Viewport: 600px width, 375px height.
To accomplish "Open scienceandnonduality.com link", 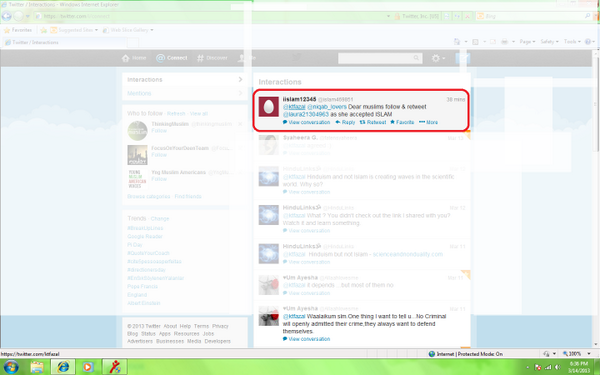I will [x=408, y=254].
